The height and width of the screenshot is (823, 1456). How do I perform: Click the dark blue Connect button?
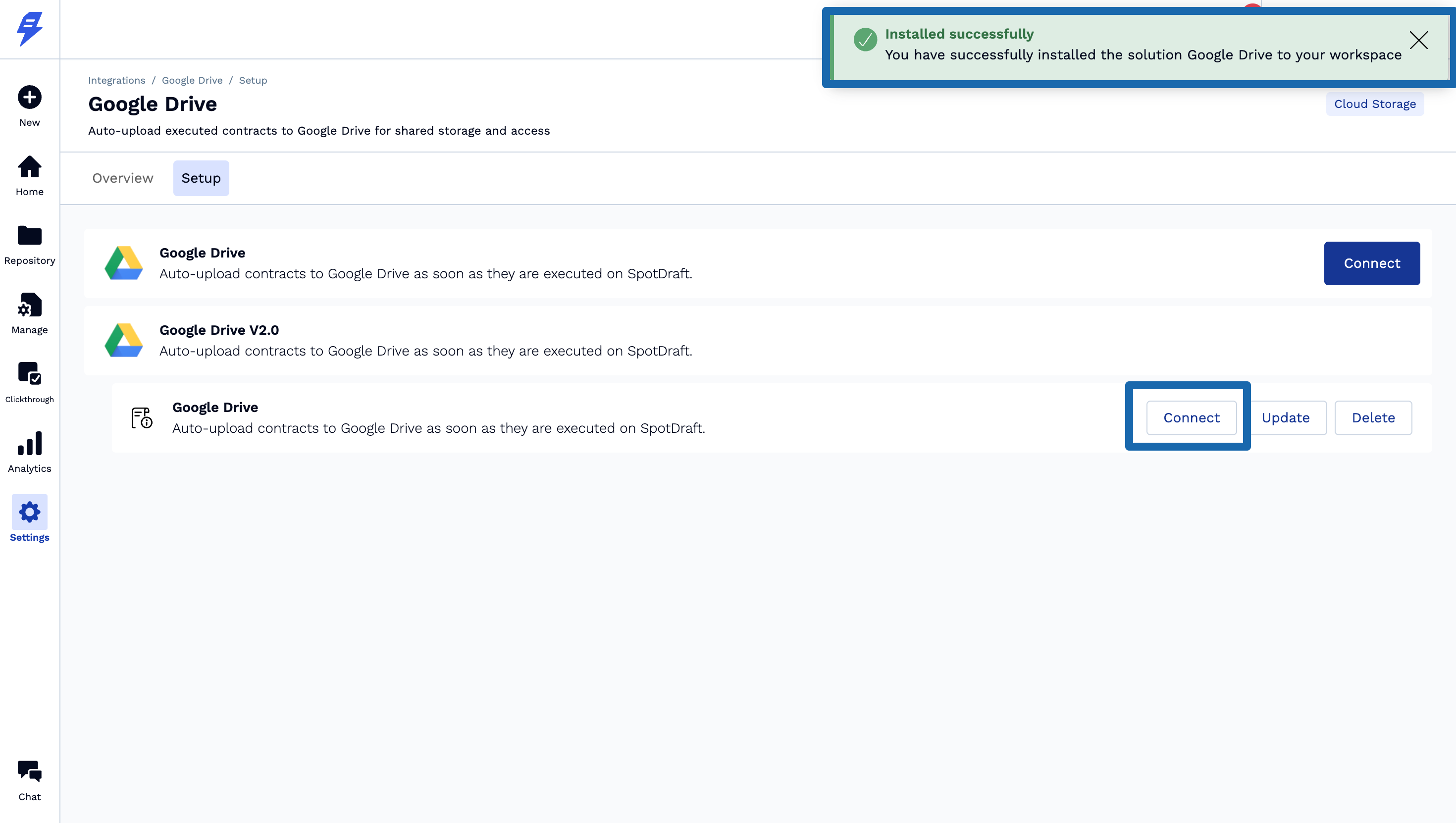pyautogui.click(x=1371, y=263)
